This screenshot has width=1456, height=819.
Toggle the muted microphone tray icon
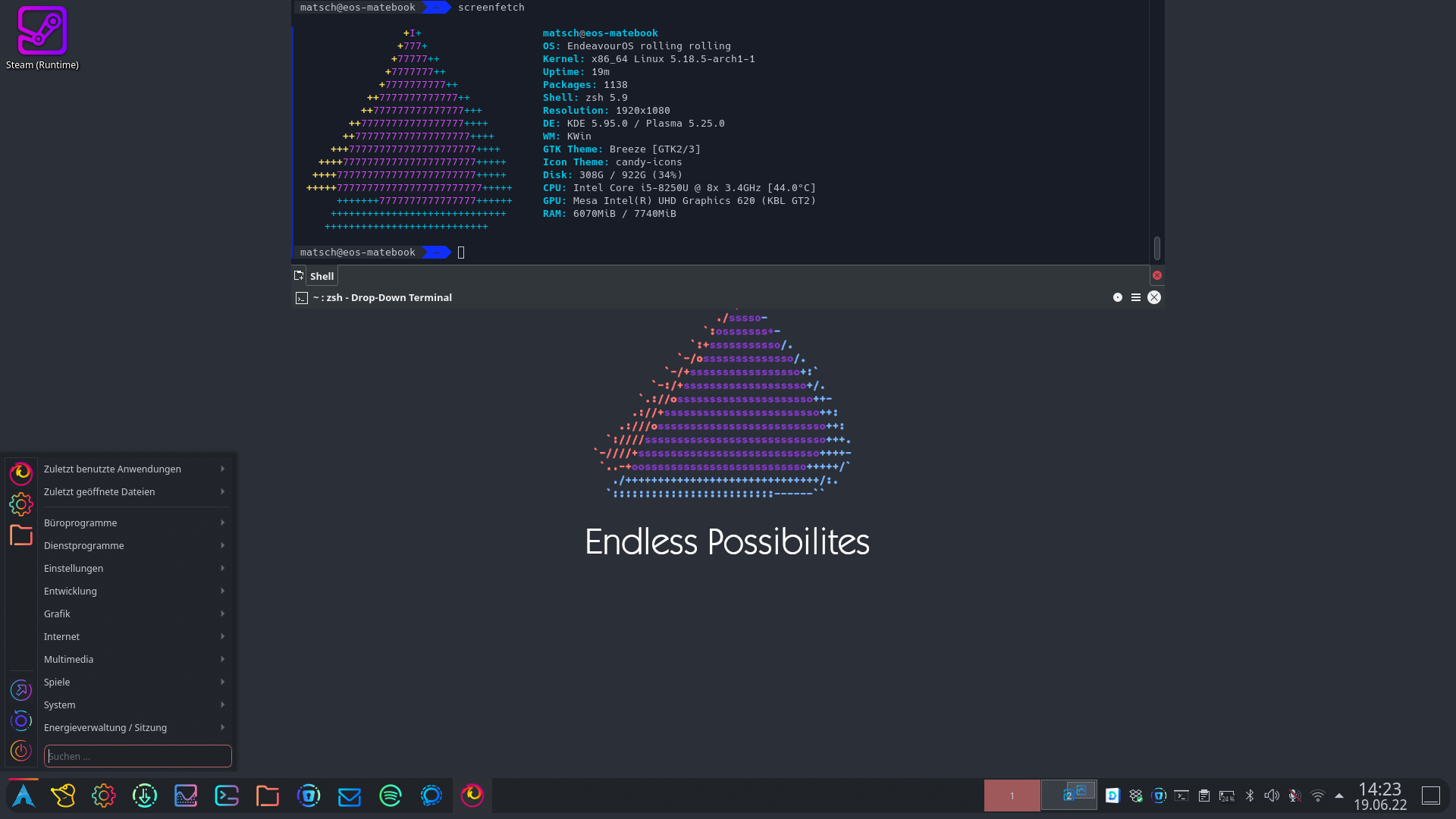[x=1295, y=795]
